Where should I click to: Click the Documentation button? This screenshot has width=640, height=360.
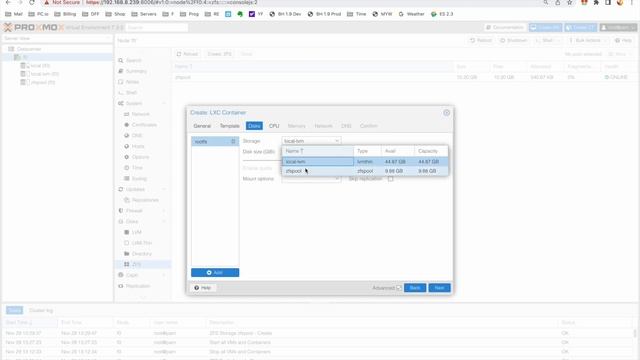point(505,27)
